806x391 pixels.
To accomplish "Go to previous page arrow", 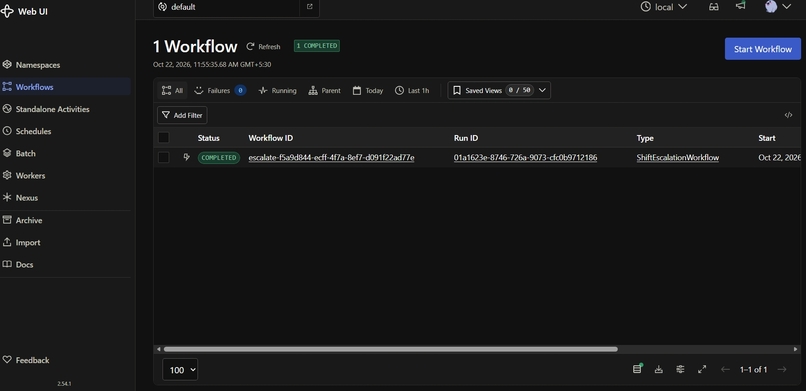I will pos(725,369).
